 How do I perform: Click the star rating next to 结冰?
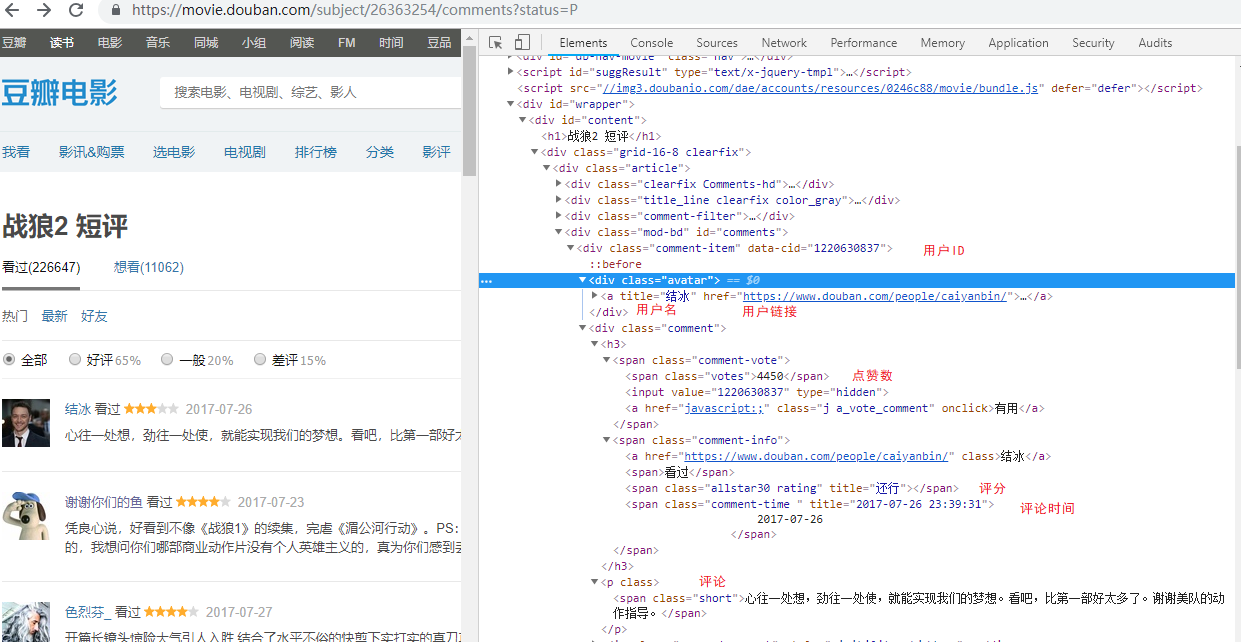click(x=151, y=409)
